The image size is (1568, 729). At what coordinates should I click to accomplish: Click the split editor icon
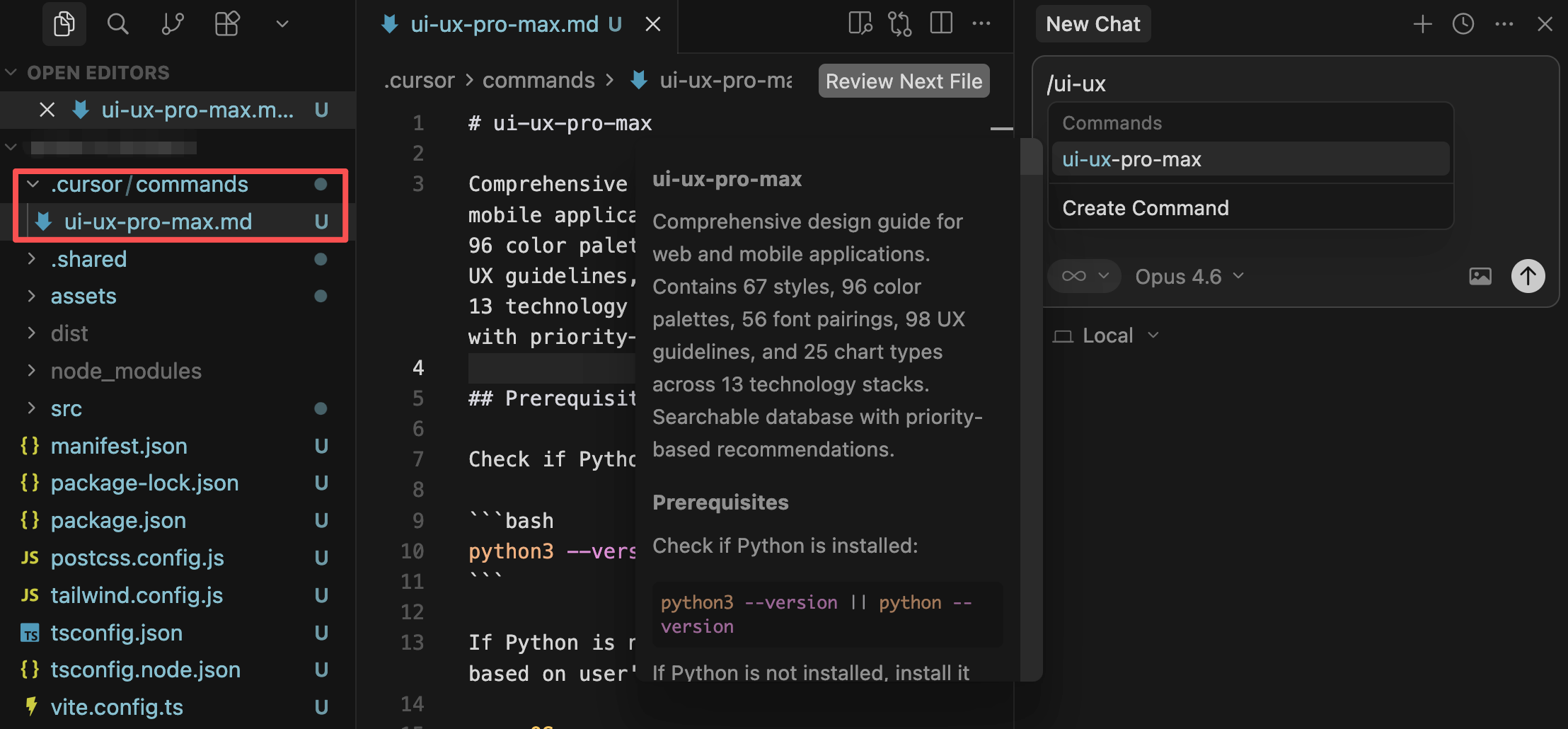(941, 24)
